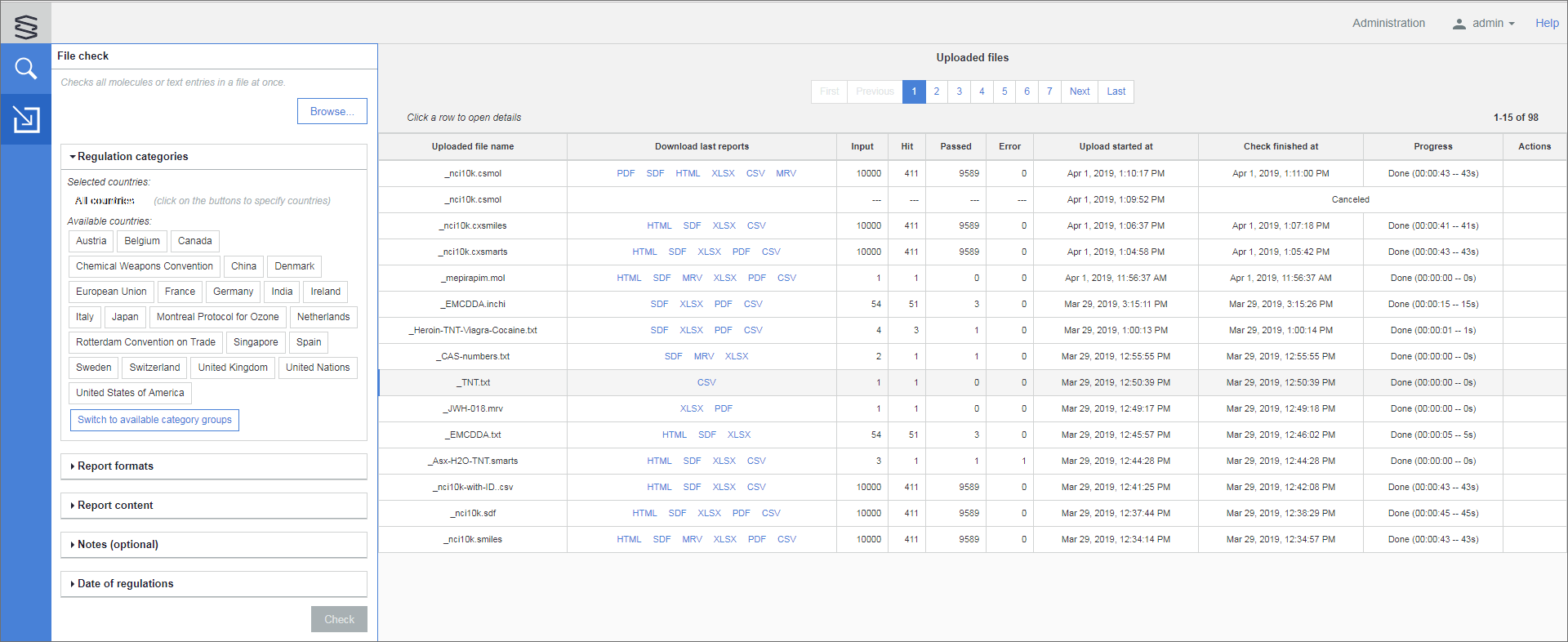Open the admin dropdown menu
The image size is (1568, 642).
coord(1493,24)
